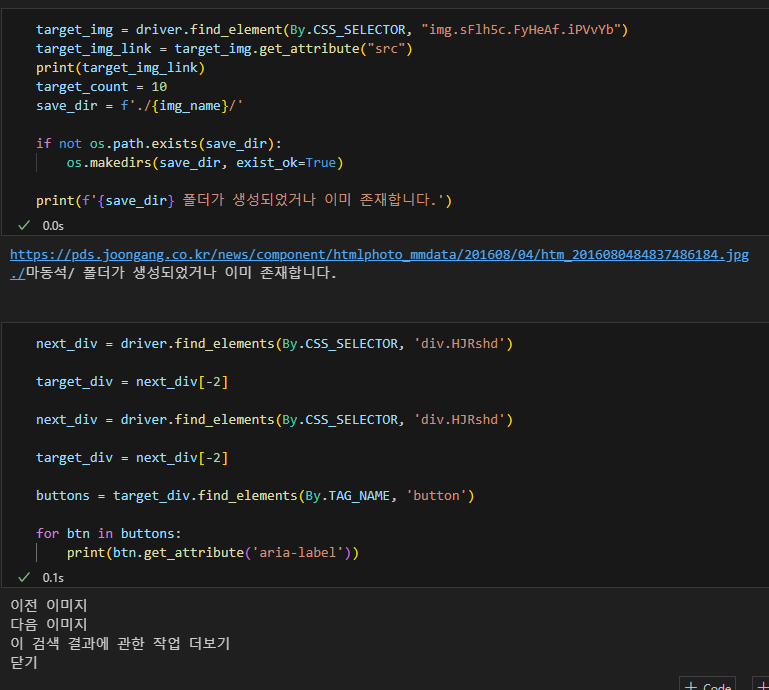Click output line '닫기'
The height and width of the screenshot is (690, 769).
click(24, 663)
